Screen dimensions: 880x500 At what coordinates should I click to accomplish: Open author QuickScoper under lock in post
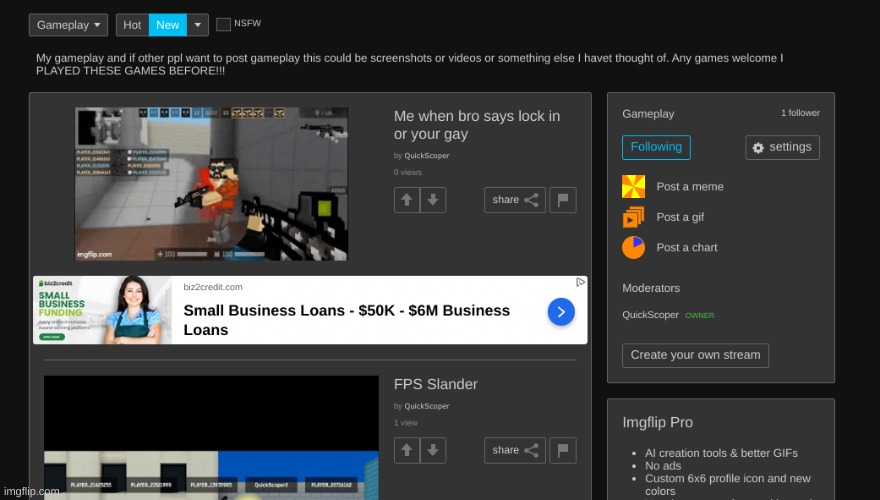pyautogui.click(x=427, y=156)
